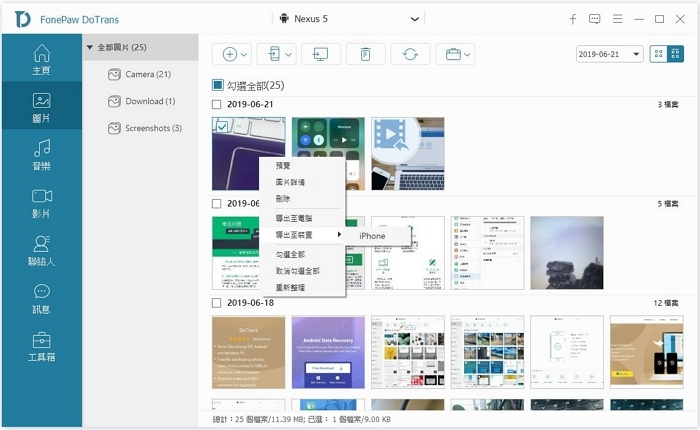
Task: Select the Download (1) album
Action: pos(142,101)
